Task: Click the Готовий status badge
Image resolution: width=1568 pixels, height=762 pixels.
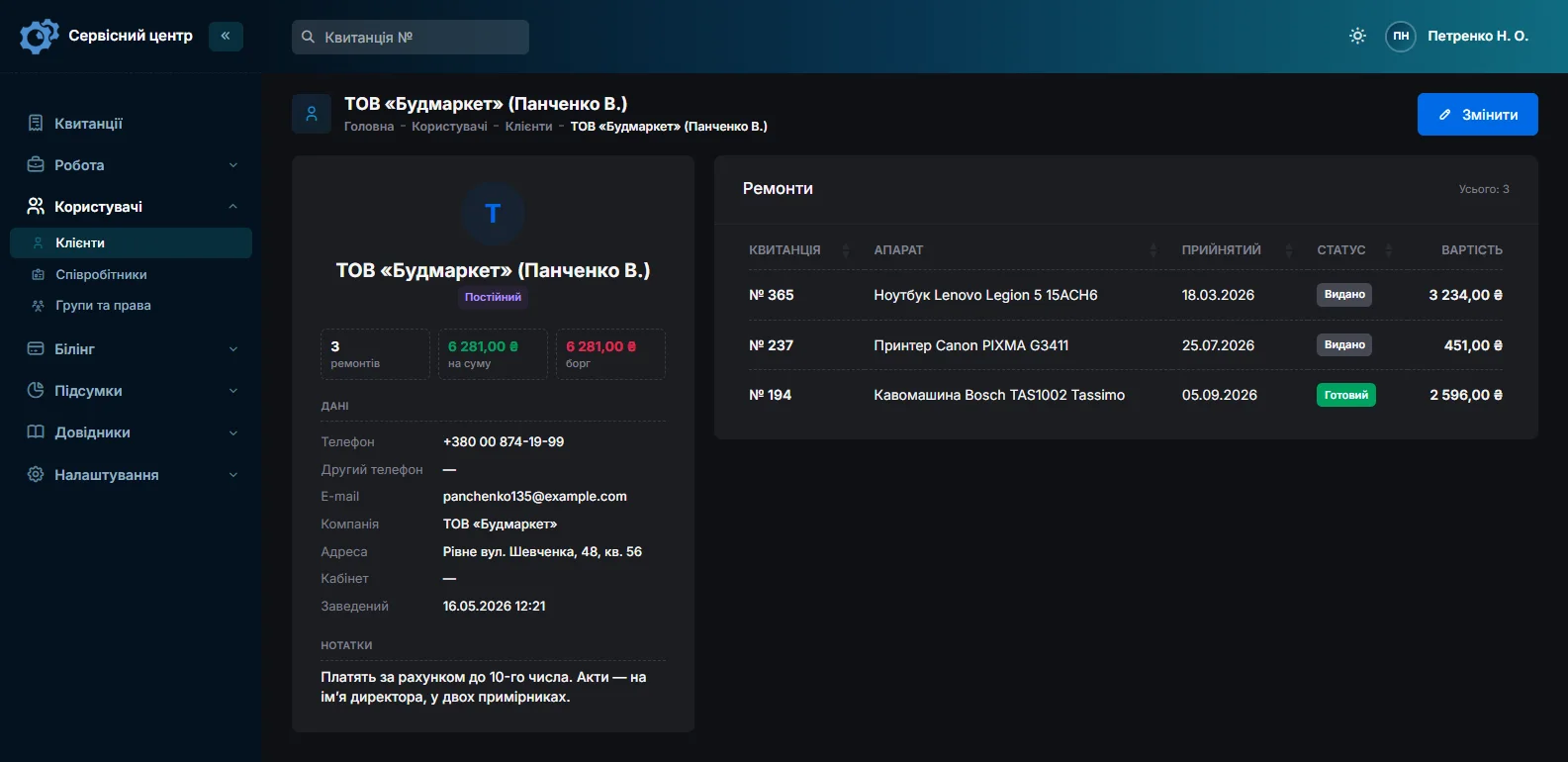Action: [1345, 395]
